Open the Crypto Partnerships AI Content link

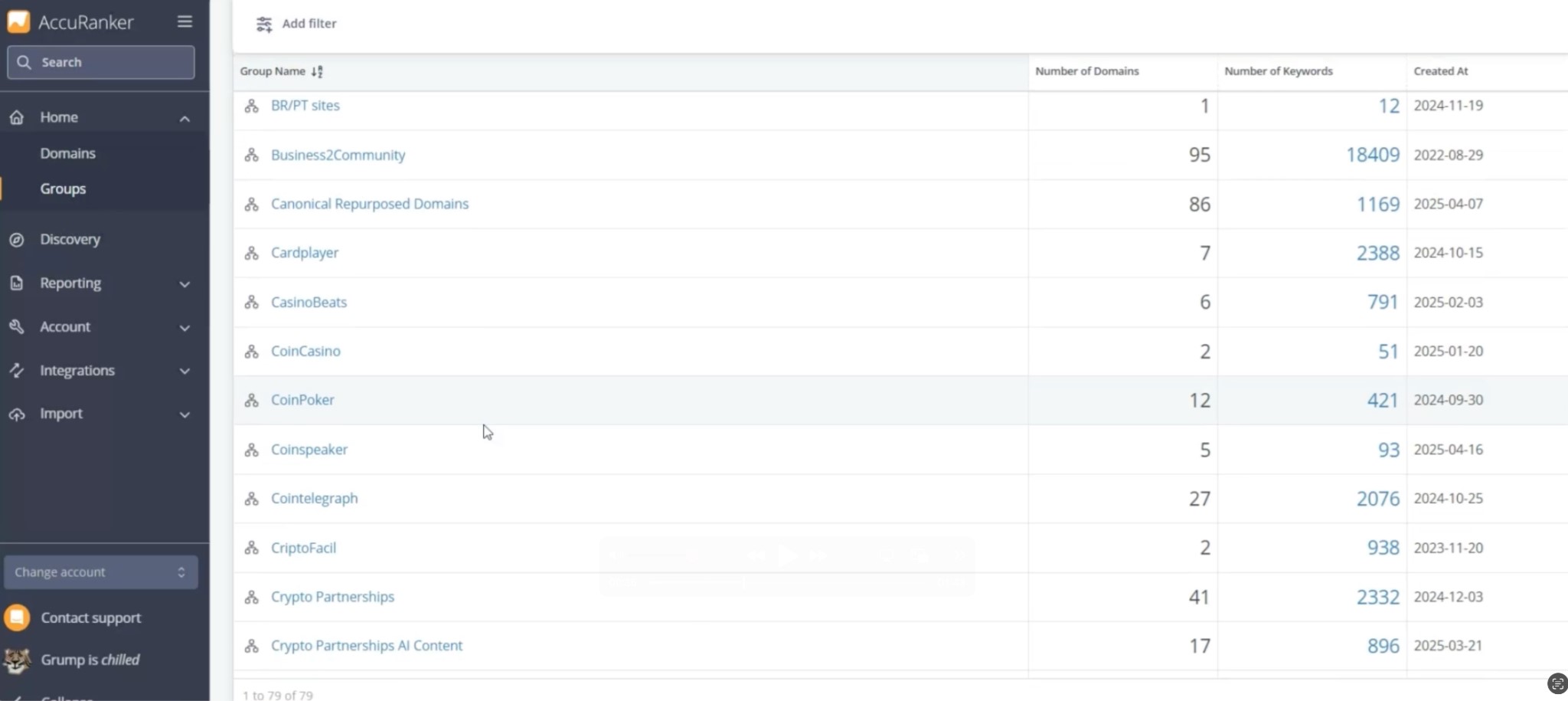point(367,646)
